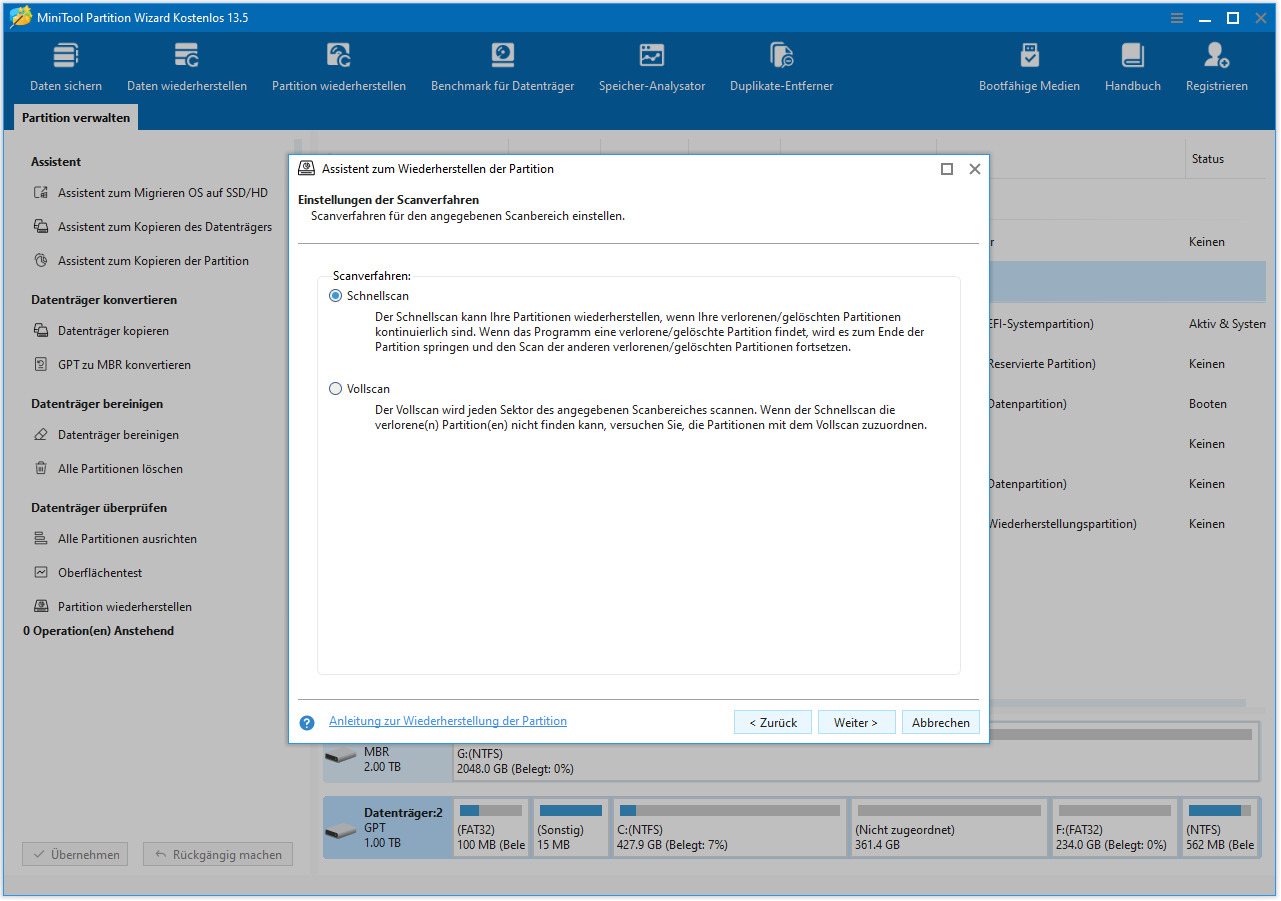This screenshot has width=1281, height=901.
Task: Click the help question mark in the dialog
Action: point(306,722)
